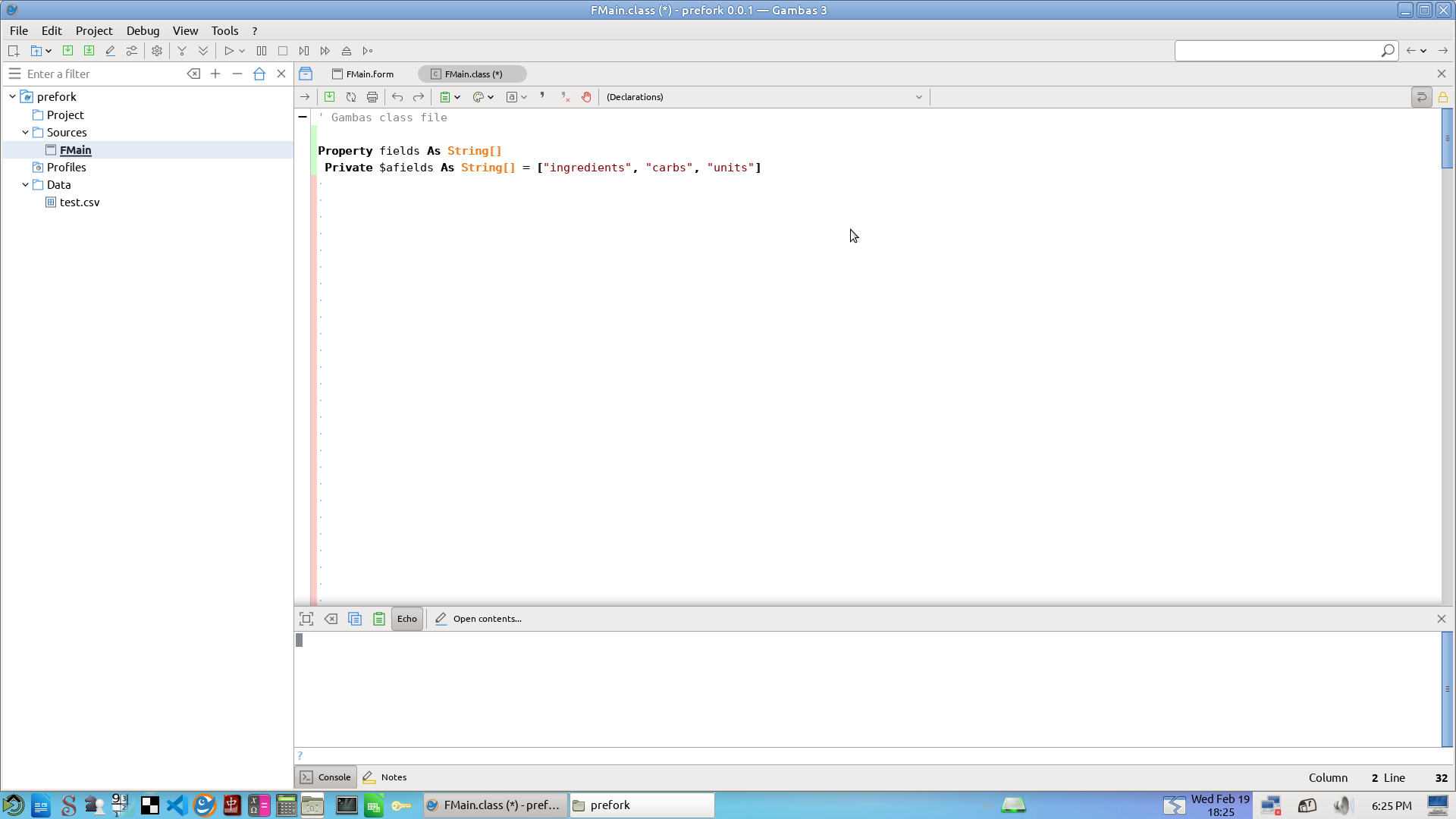The height and width of the screenshot is (819, 1456).
Task: Click the Undo arrow in editor toolbar
Action: click(x=397, y=97)
